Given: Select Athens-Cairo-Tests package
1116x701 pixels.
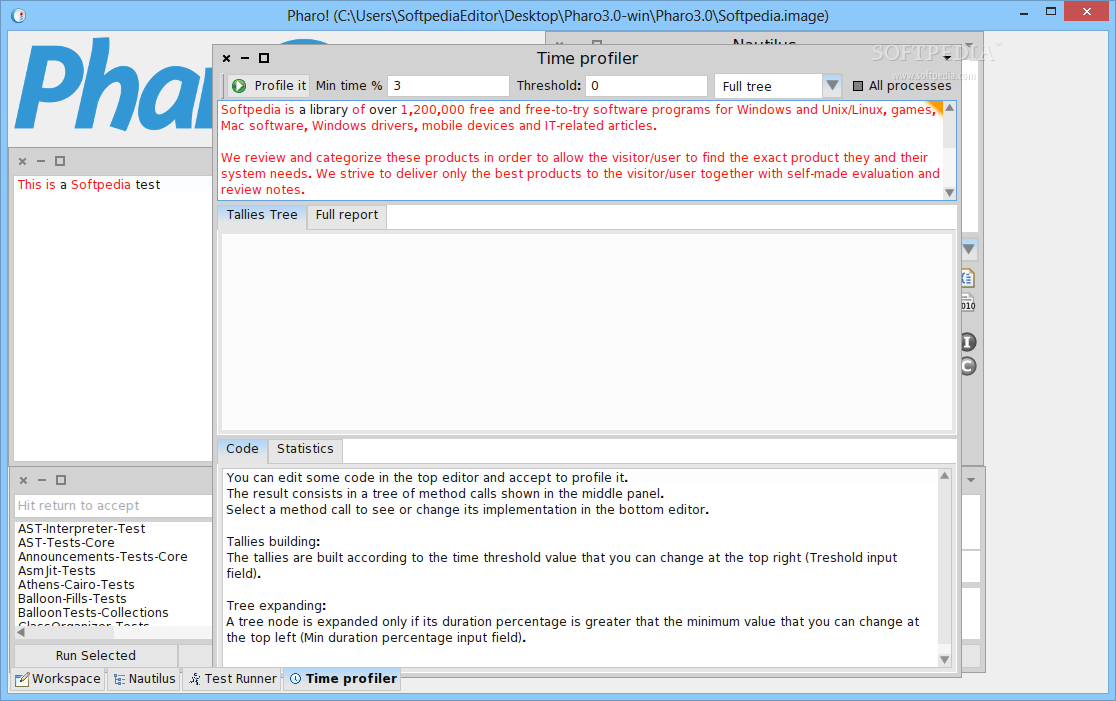Looking at the screenshot, I should pos(76,585).
